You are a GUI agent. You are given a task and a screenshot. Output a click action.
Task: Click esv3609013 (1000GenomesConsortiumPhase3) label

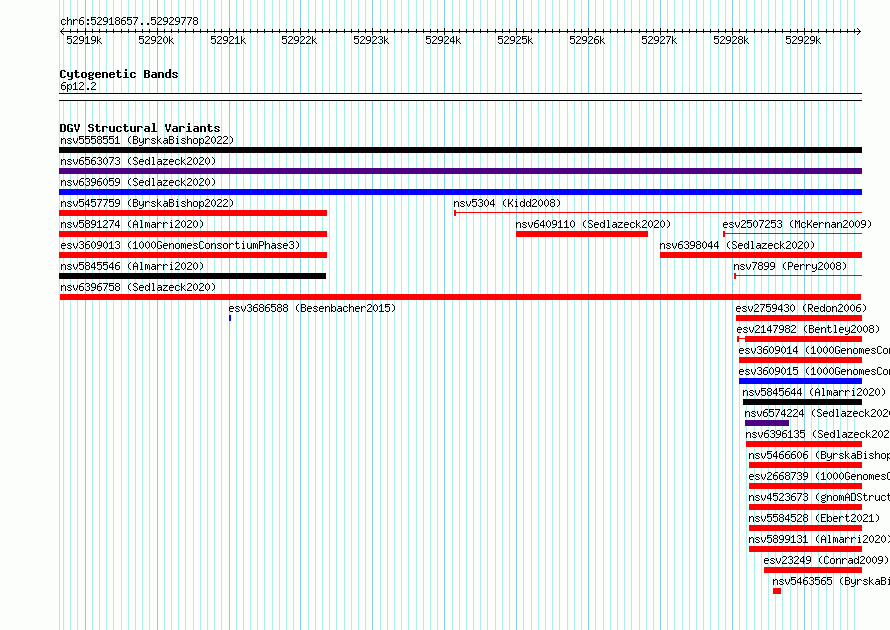pyautogui.click(x=180, y=245)
